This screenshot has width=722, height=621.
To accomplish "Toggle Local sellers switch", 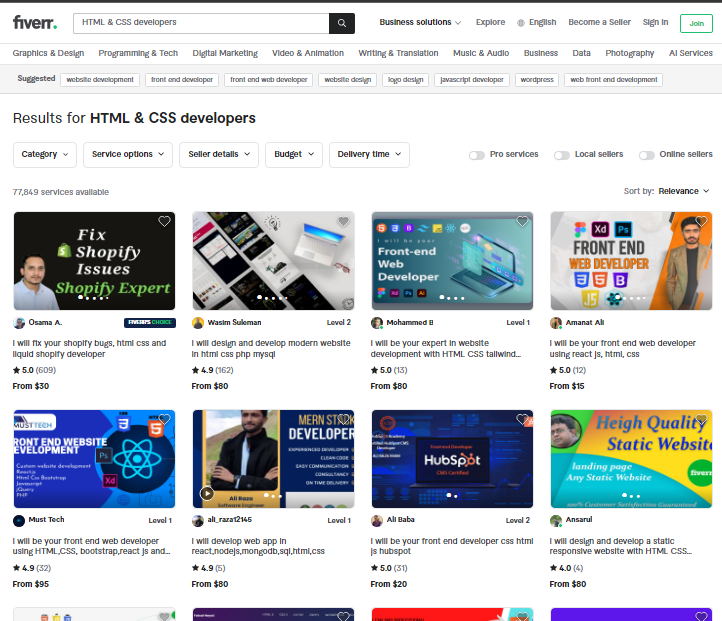I will tap(562, 155).
